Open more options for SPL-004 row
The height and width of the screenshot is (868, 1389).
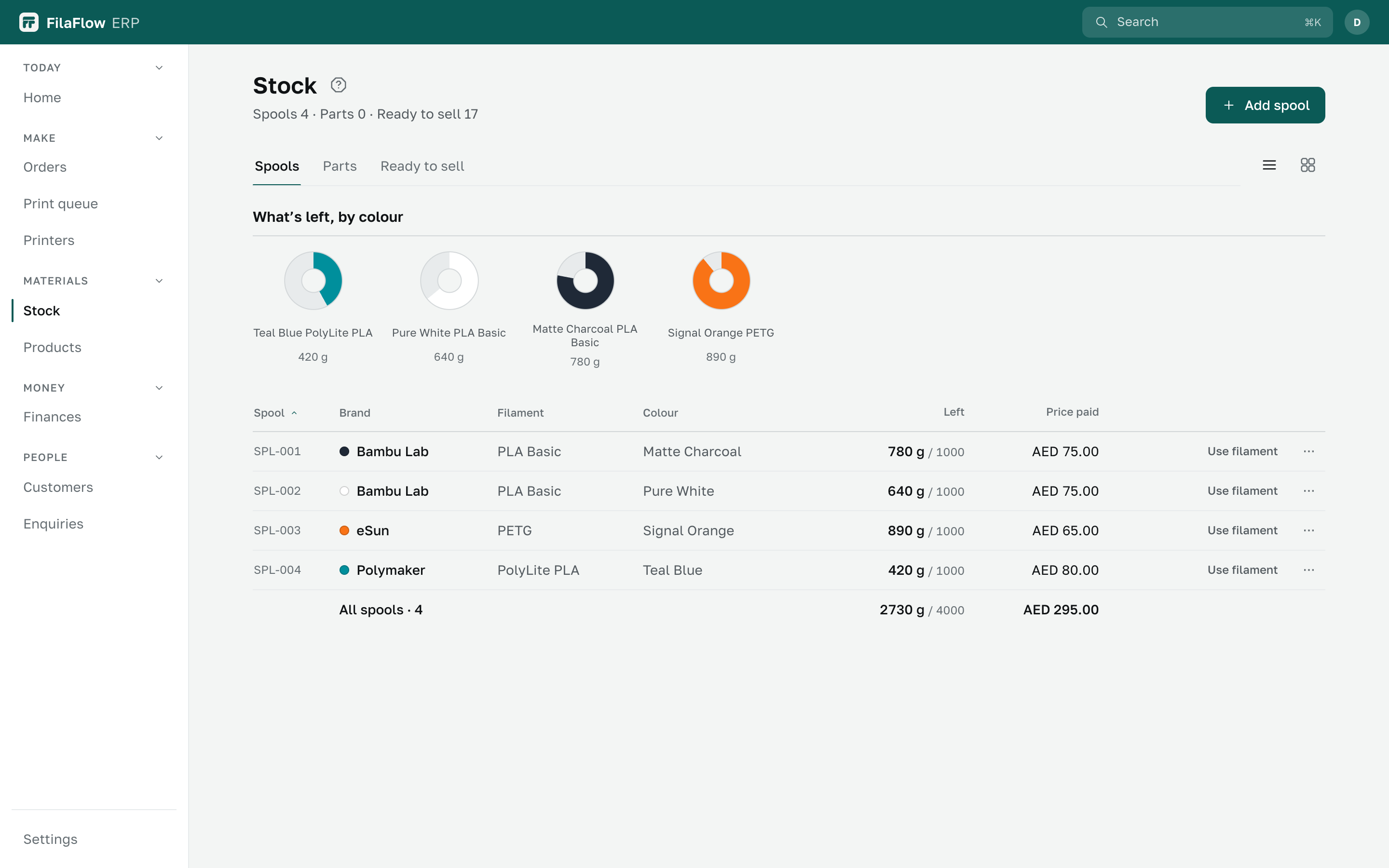[1308, 570]
